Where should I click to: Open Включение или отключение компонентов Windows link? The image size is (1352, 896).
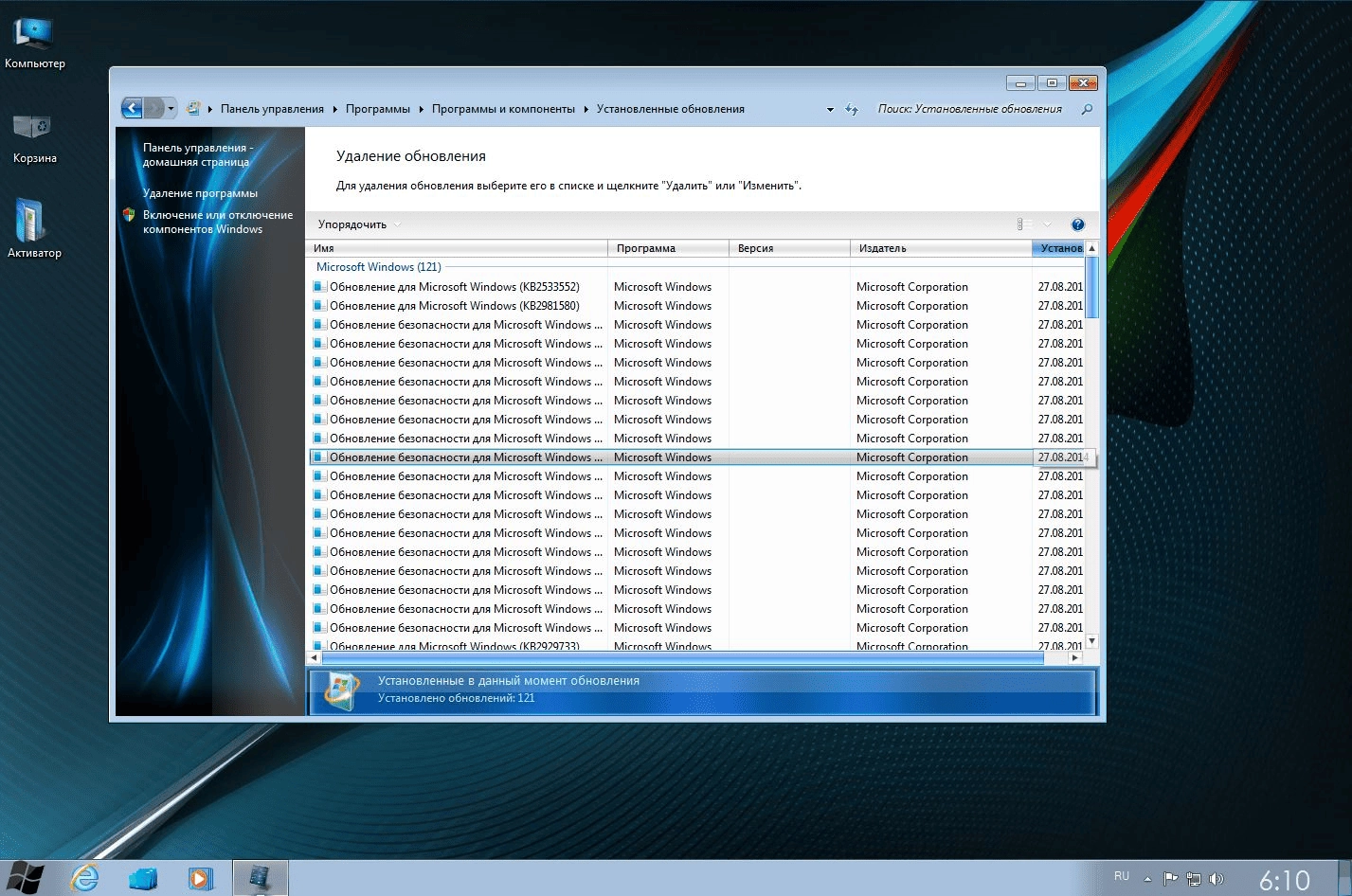218,222
